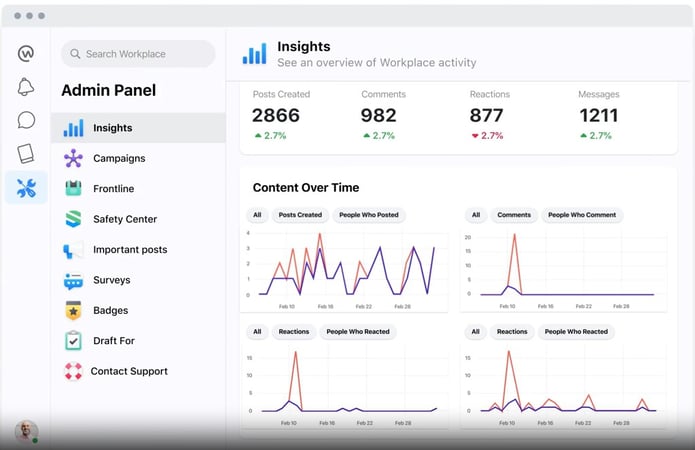The height and width of the screenshot is (450, 695).
Task: Click the Frontline vest icon
Action: (73, 188)
